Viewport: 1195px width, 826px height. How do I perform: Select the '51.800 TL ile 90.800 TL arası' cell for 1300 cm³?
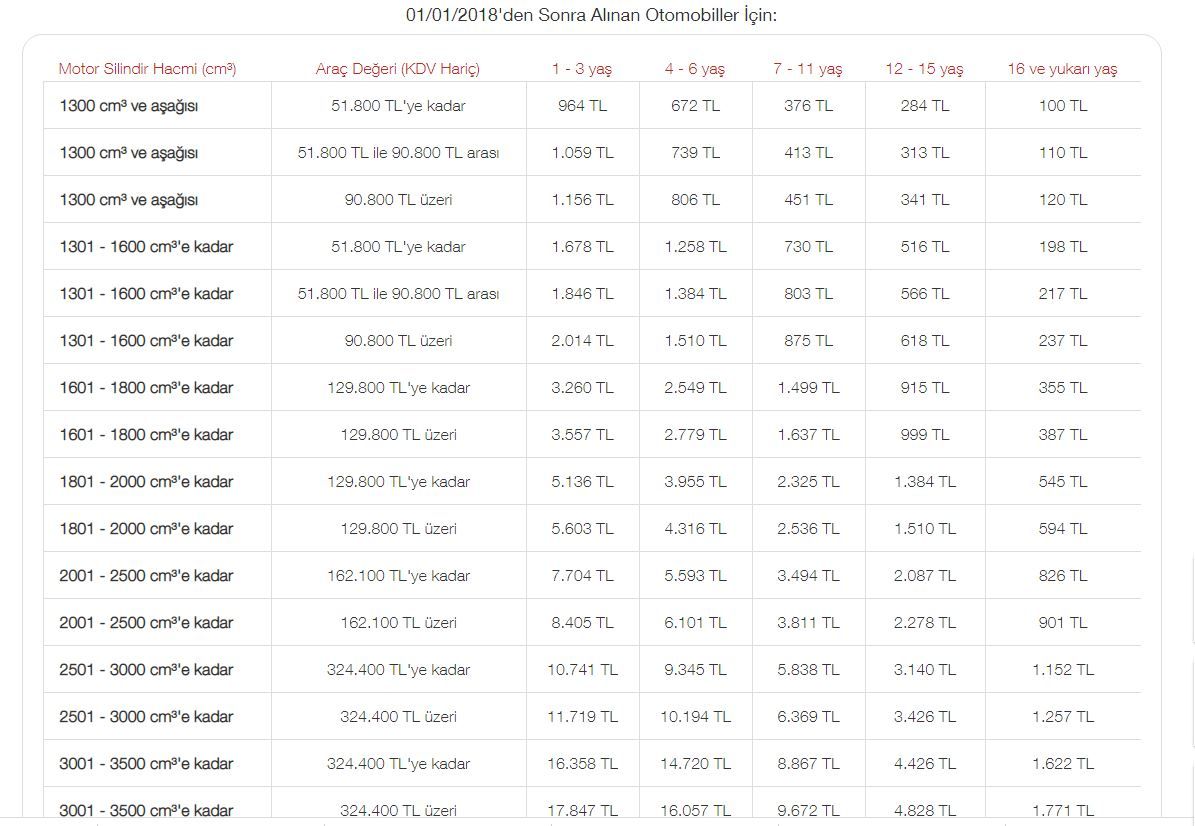[x=398, y=153]
